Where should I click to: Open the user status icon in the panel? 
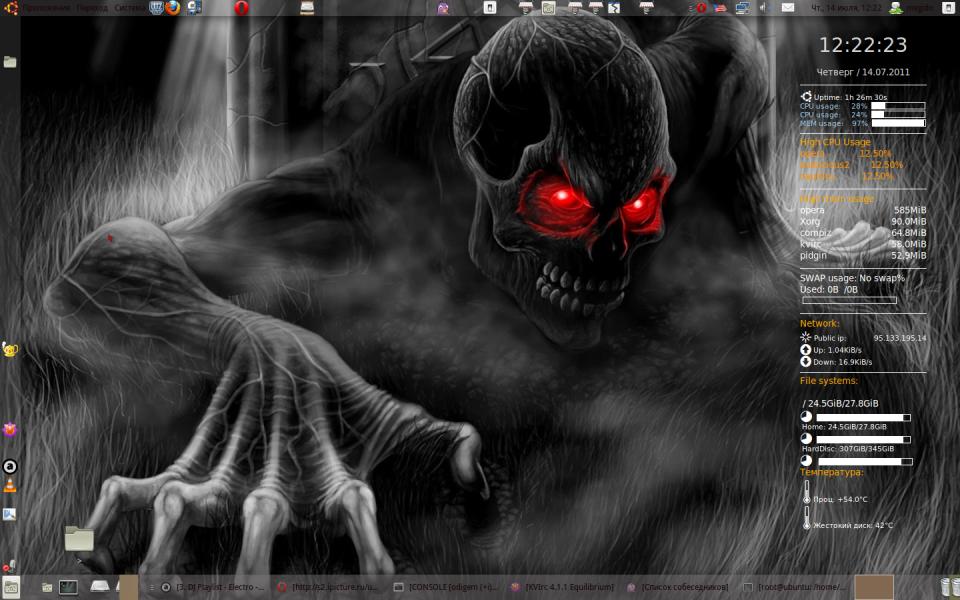(x=896, y=8)
